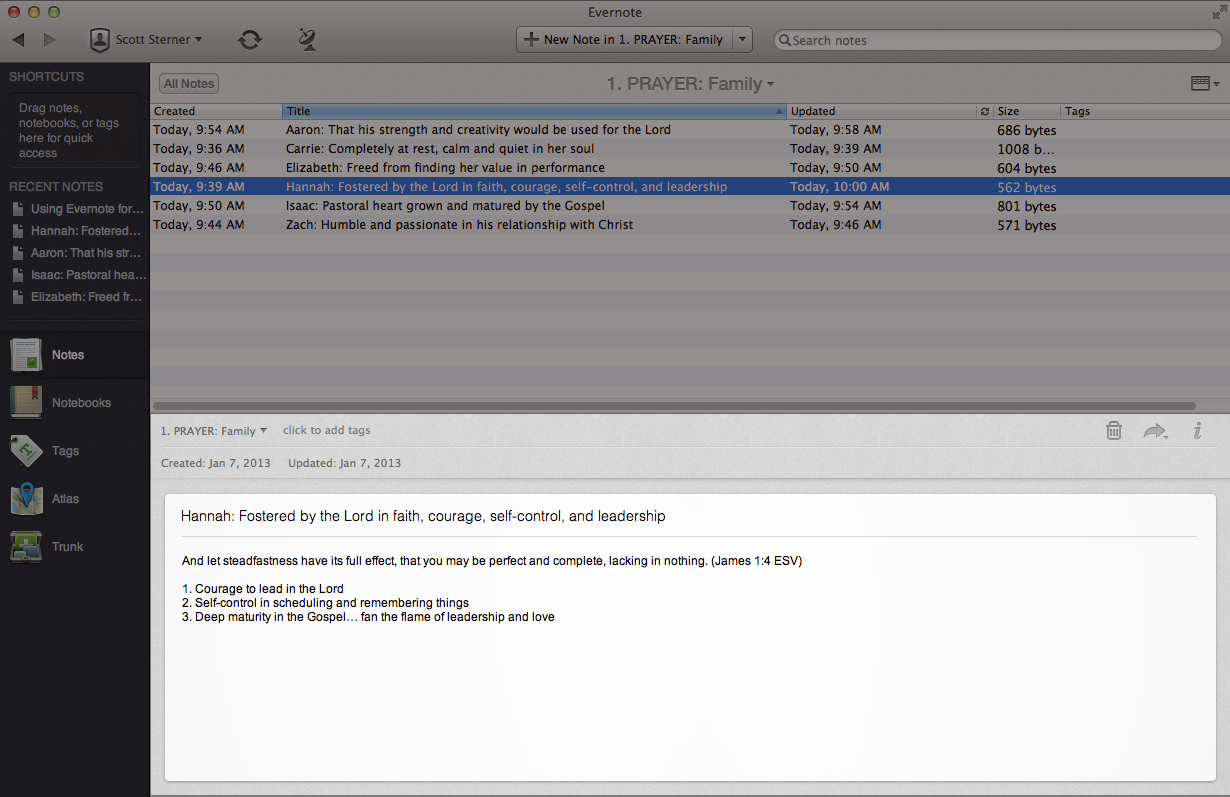Screen dimensions: 1230x797
Task: Sort by Tags column header
Action: click(x=1145, y=111)
